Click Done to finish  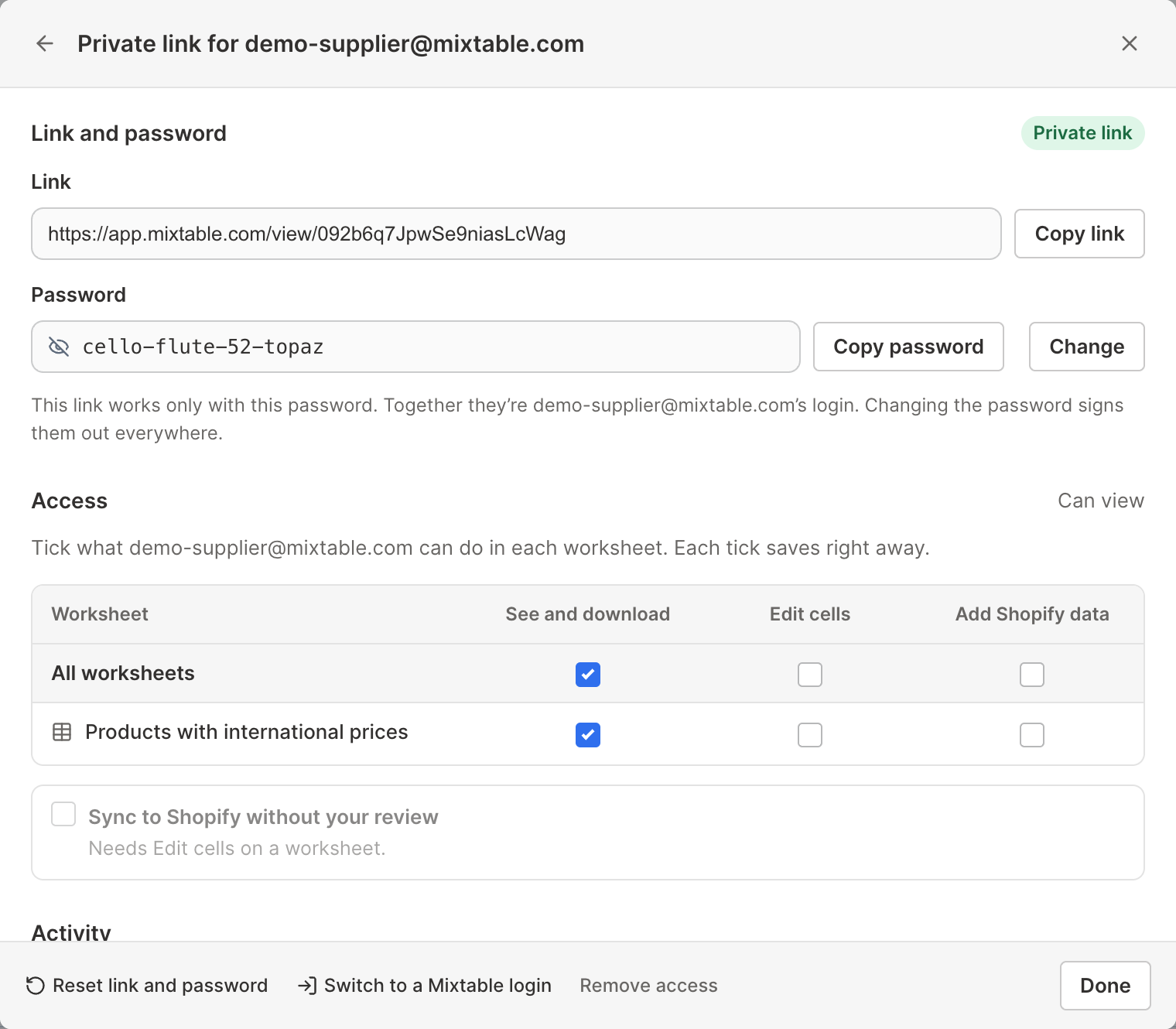click(1105, 986)
